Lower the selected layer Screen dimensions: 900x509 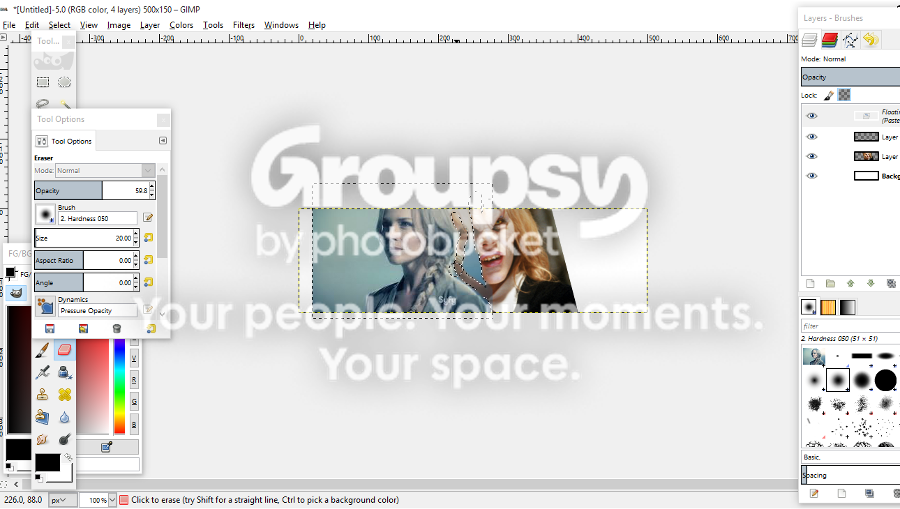click(x=871, y=283)
